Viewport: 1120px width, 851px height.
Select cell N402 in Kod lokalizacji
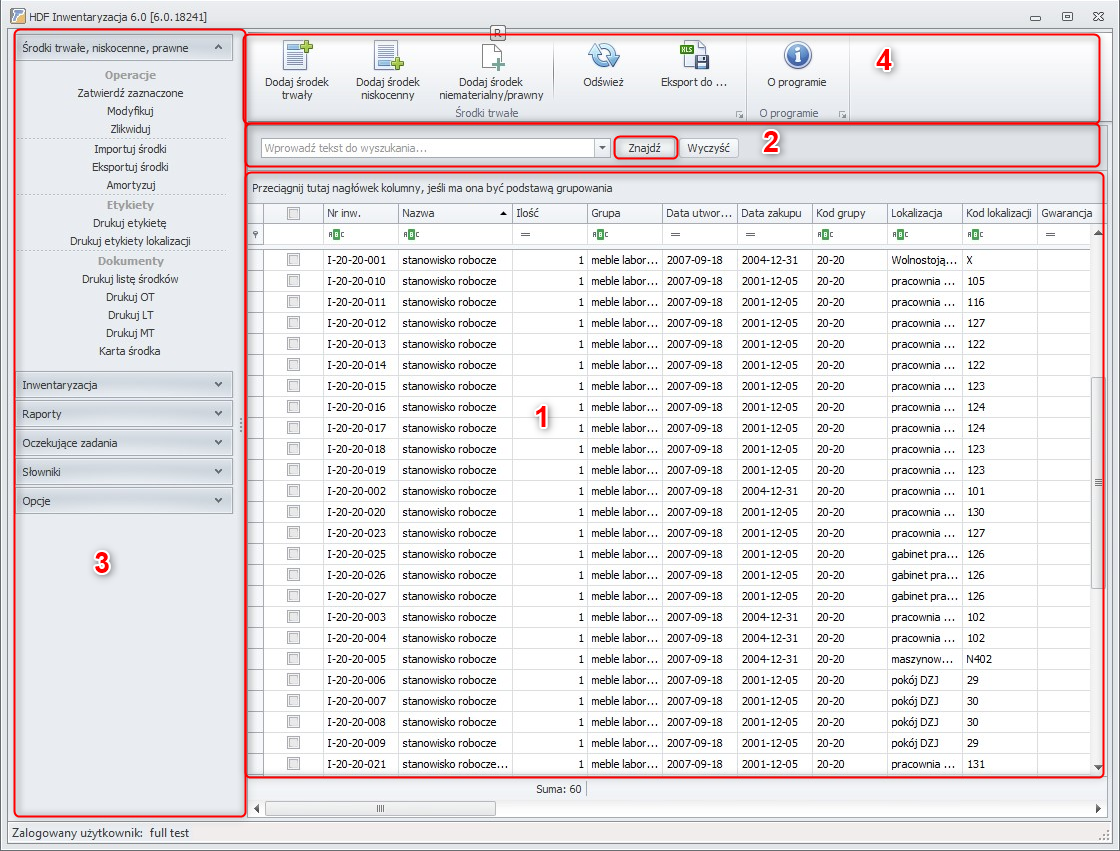999,659
